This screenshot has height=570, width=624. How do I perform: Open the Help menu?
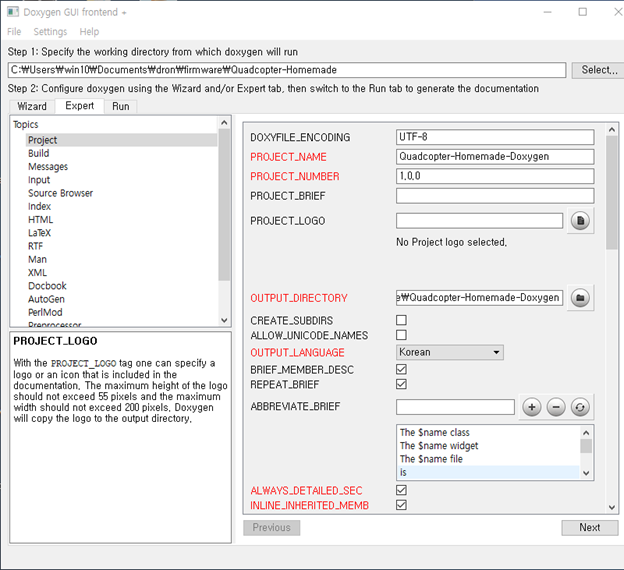[x=89, y=31]
